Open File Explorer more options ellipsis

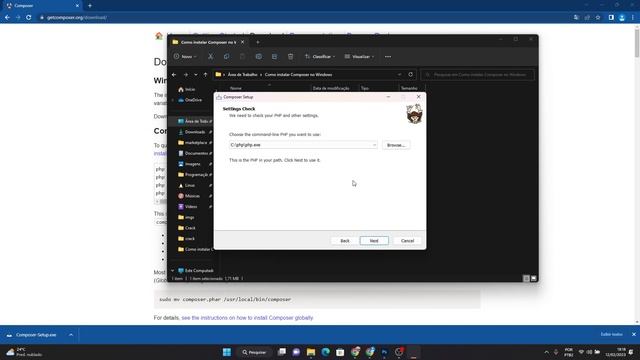point(388,57)
